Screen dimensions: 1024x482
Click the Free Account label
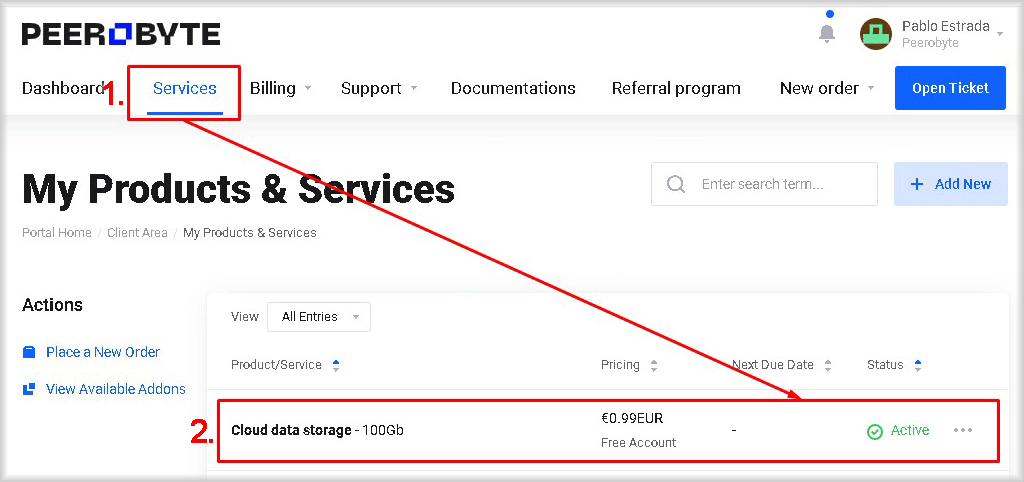[x=639, y=443]
